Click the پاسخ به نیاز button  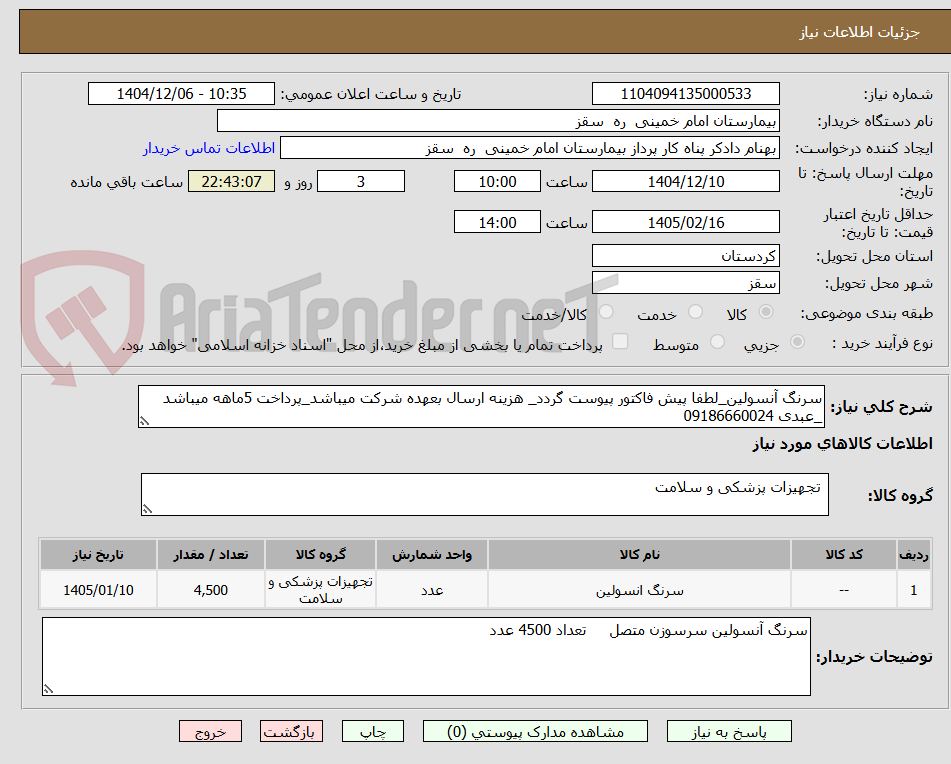(729, 731)
